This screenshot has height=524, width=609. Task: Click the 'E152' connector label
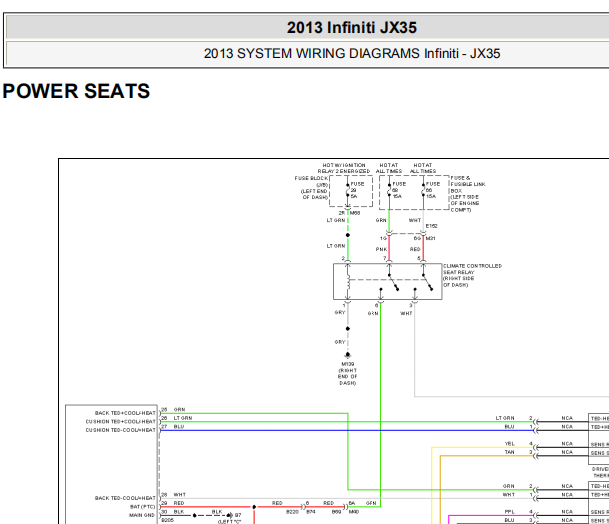pyautogui.click(x=431, y=226)
